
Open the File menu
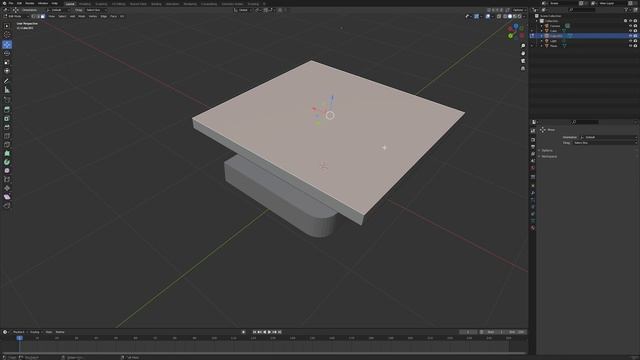pos(11,3)
